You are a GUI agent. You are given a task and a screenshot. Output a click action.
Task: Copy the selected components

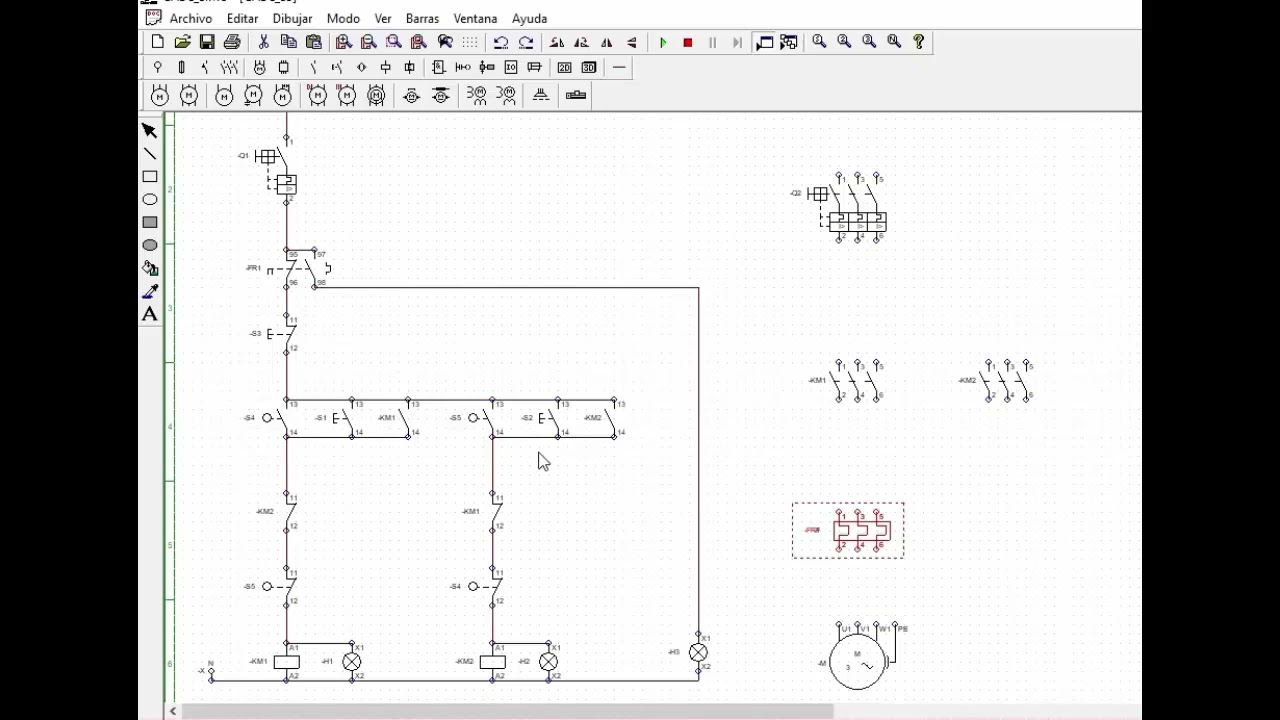(288, 42)
